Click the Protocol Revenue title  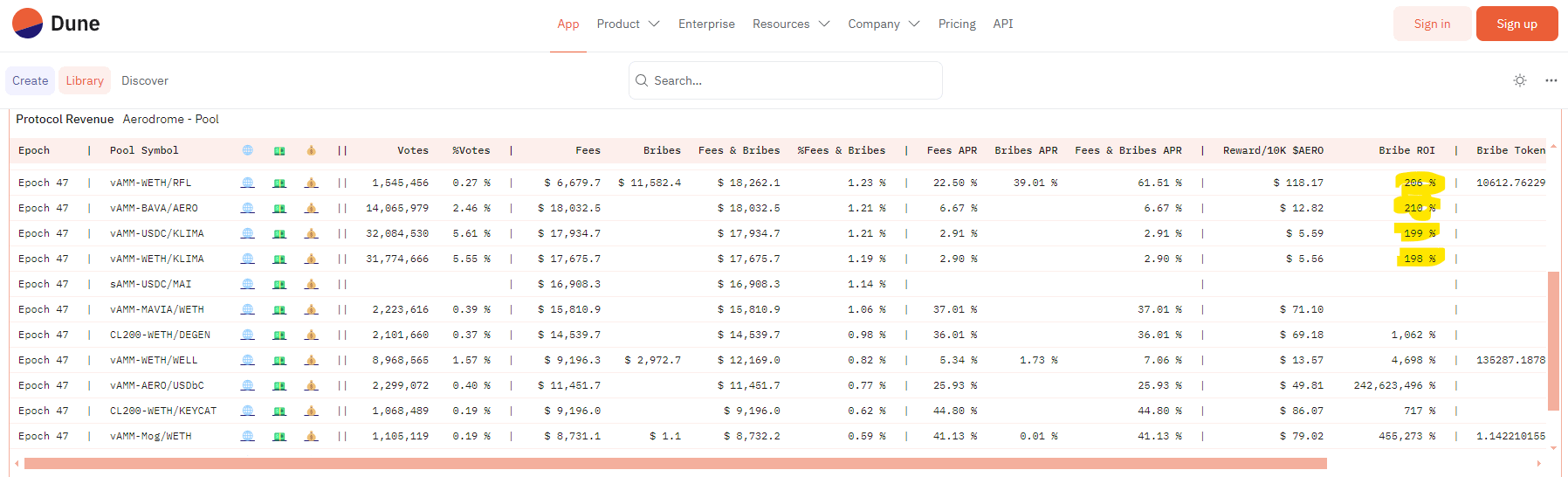(65, 119)
